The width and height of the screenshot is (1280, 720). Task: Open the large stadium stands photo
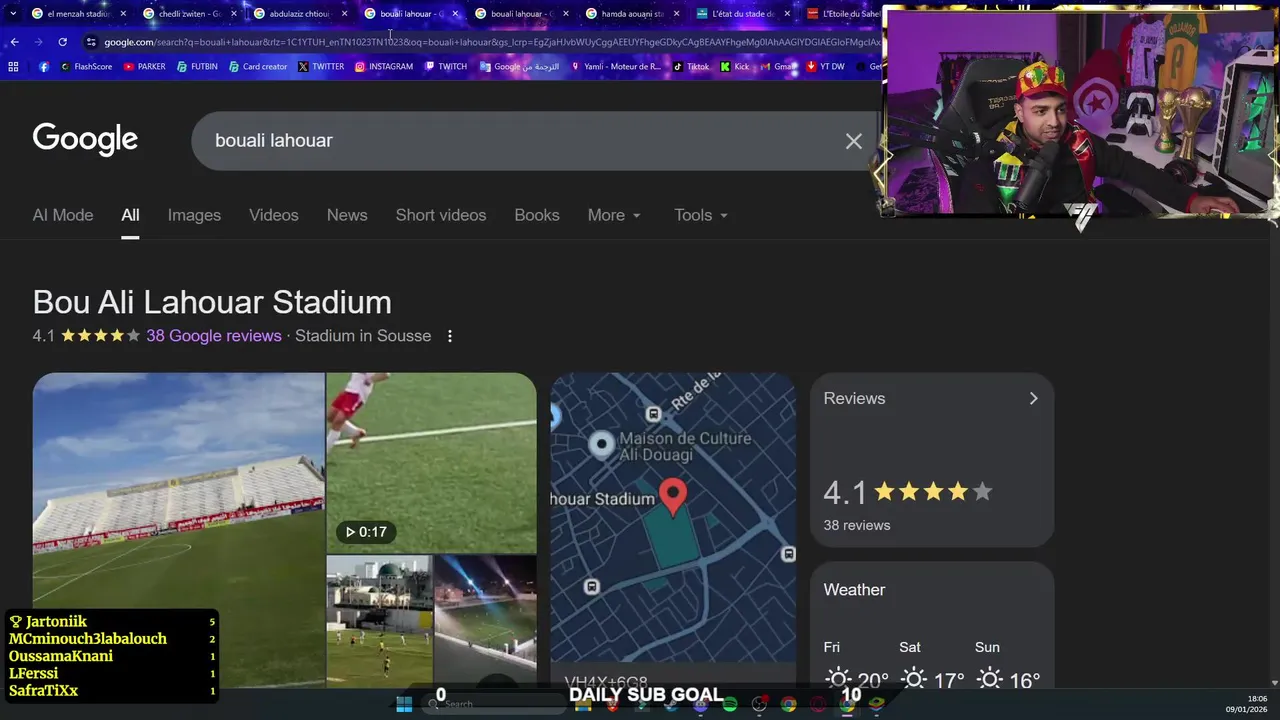[x=179, y=530]
